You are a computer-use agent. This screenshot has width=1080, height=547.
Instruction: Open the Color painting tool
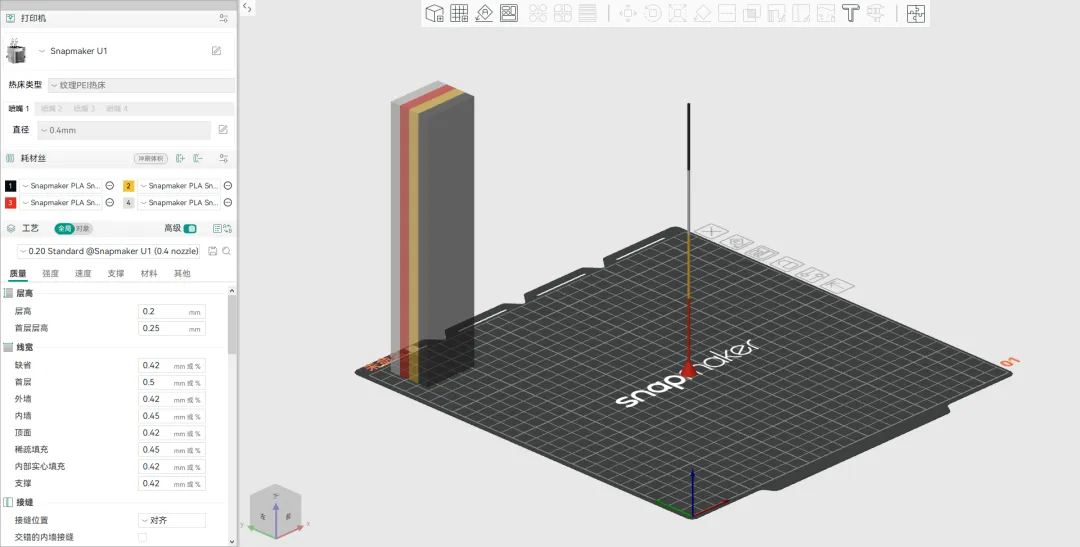[x=826, y=13]
